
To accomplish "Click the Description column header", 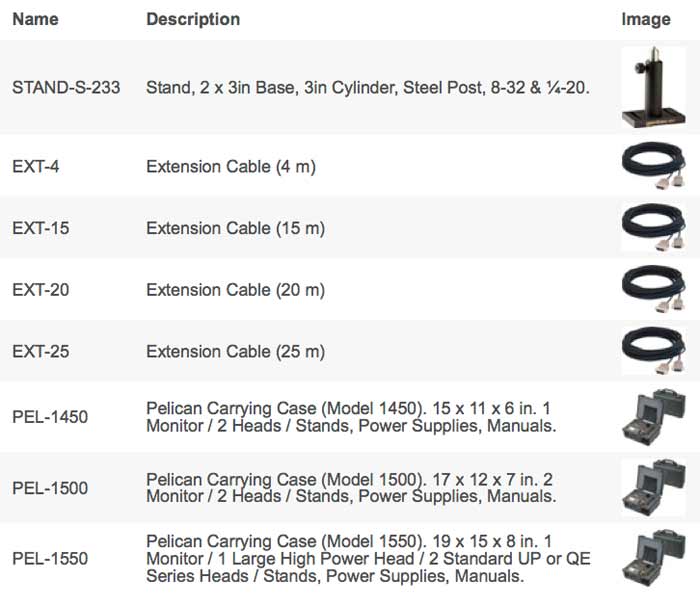I will pyautogui.click(x=193, y=19).
